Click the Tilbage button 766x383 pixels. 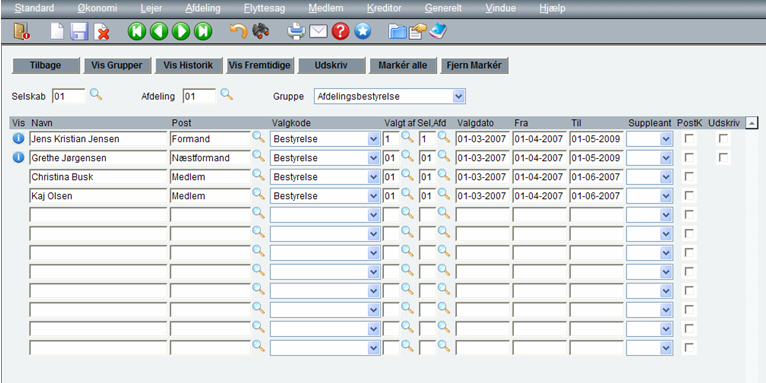[45, 65]
